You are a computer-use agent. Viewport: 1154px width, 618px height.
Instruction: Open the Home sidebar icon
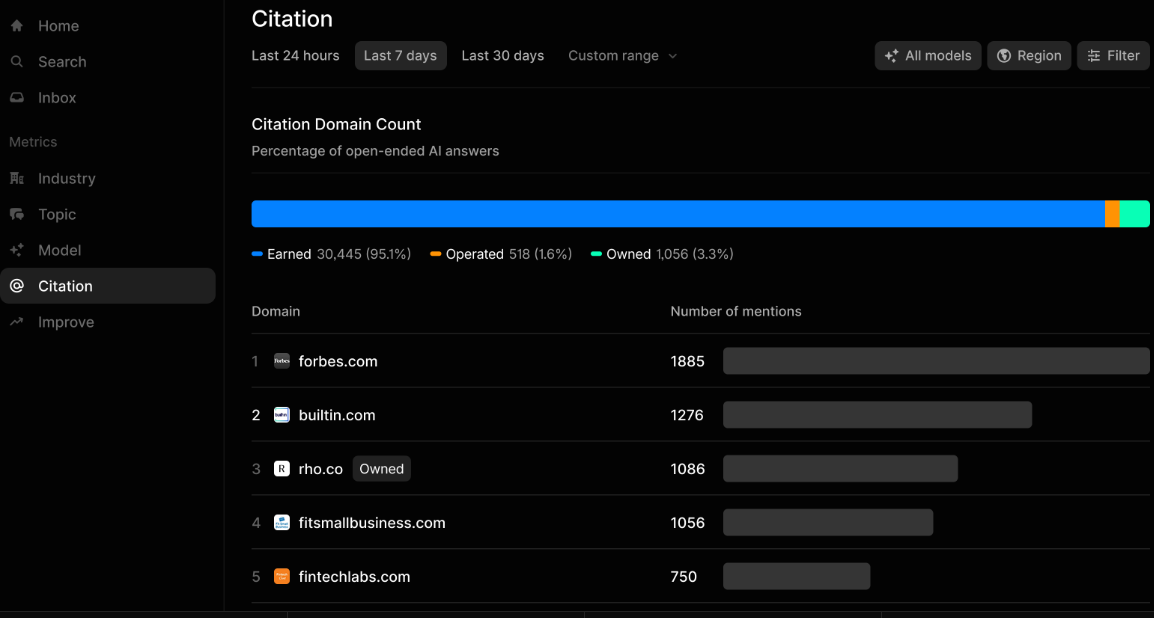pos(16,25)
